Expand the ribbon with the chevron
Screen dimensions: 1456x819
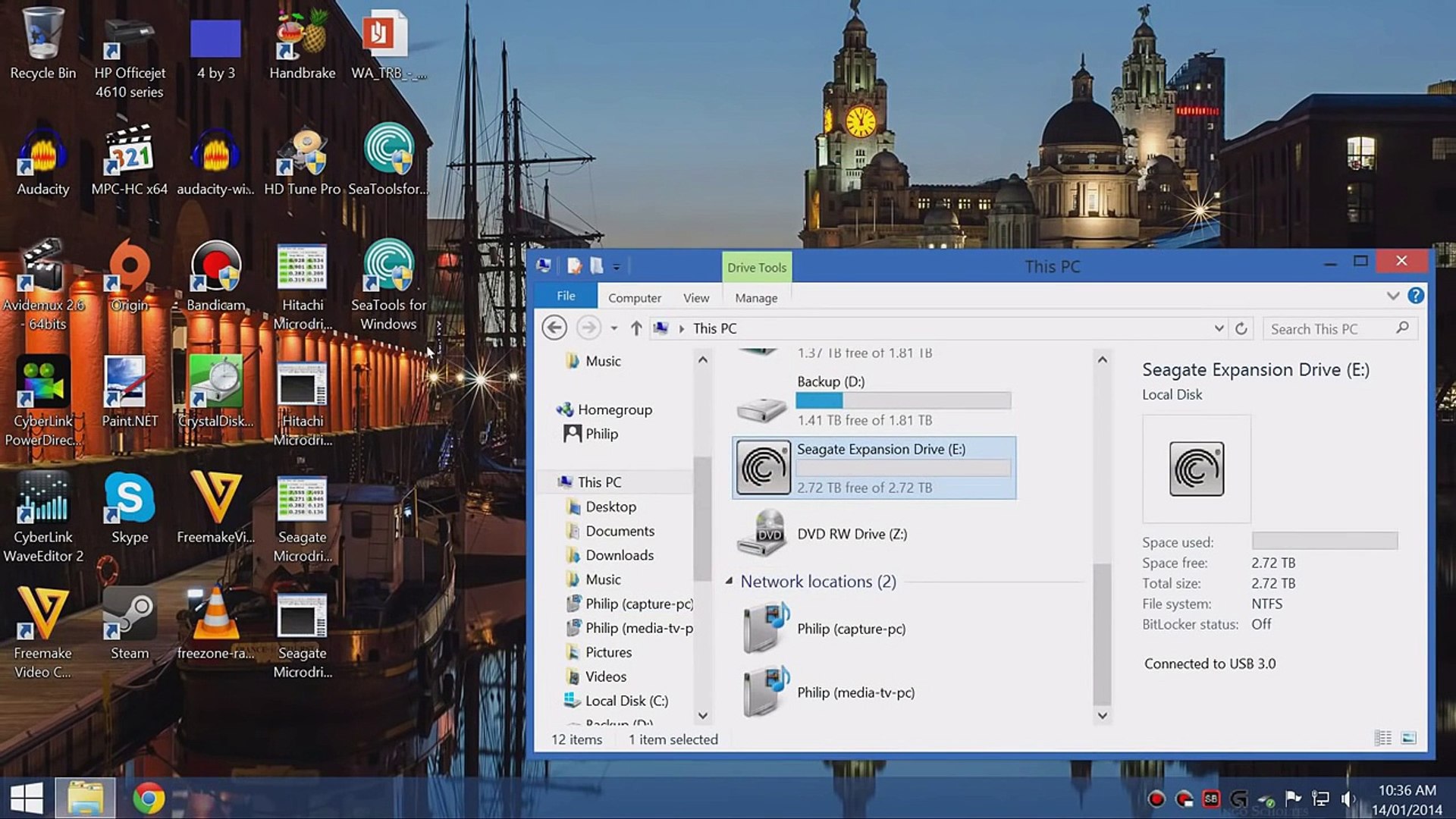click(1392, 296)
